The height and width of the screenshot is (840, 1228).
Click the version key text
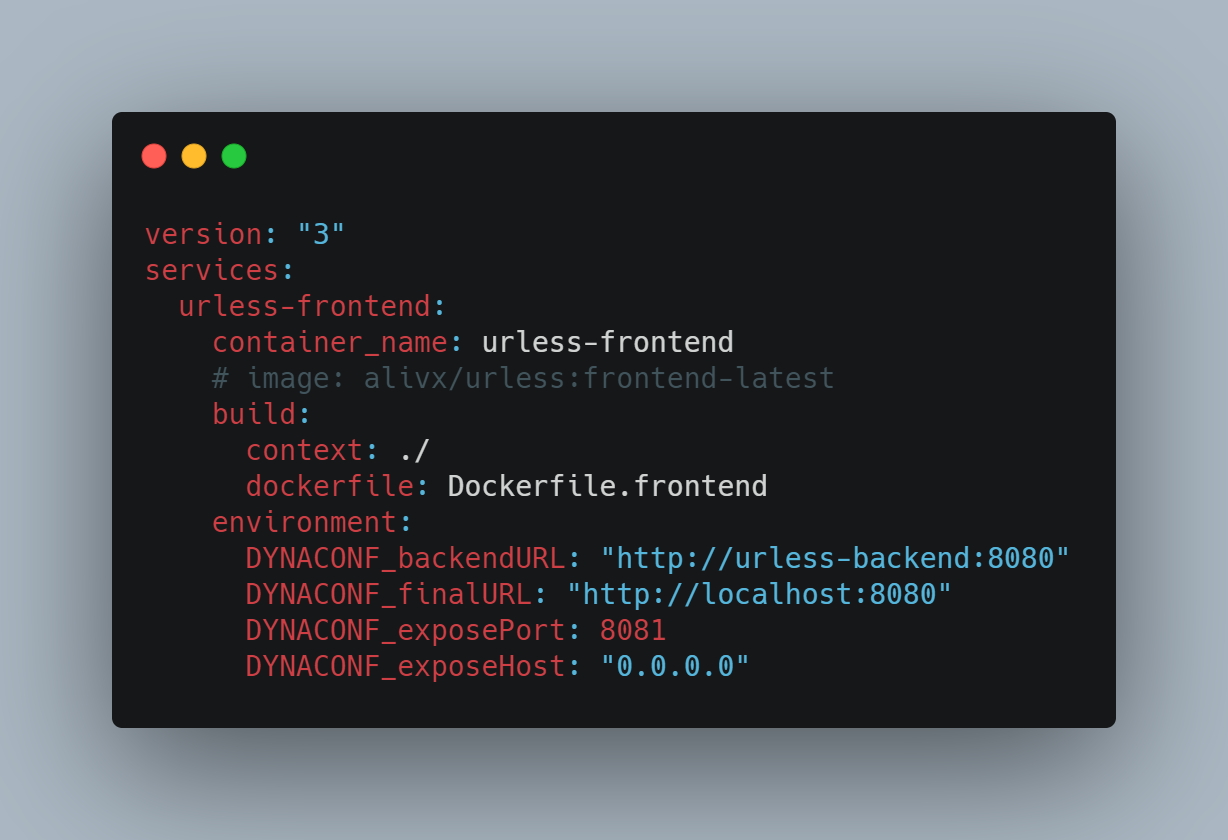point(204,234)
